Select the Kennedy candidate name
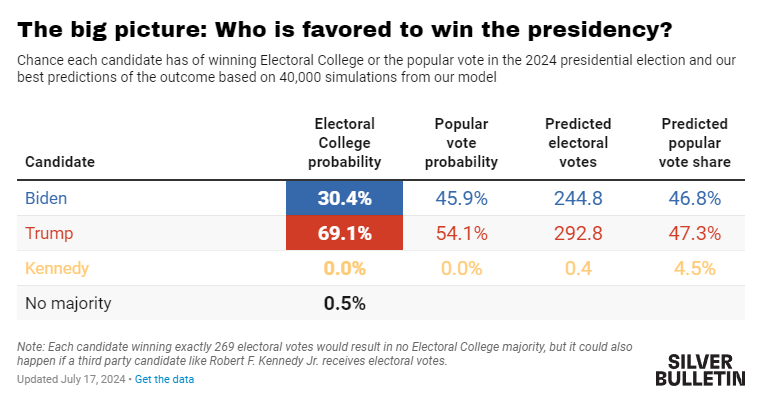 [x=57, y=268]
